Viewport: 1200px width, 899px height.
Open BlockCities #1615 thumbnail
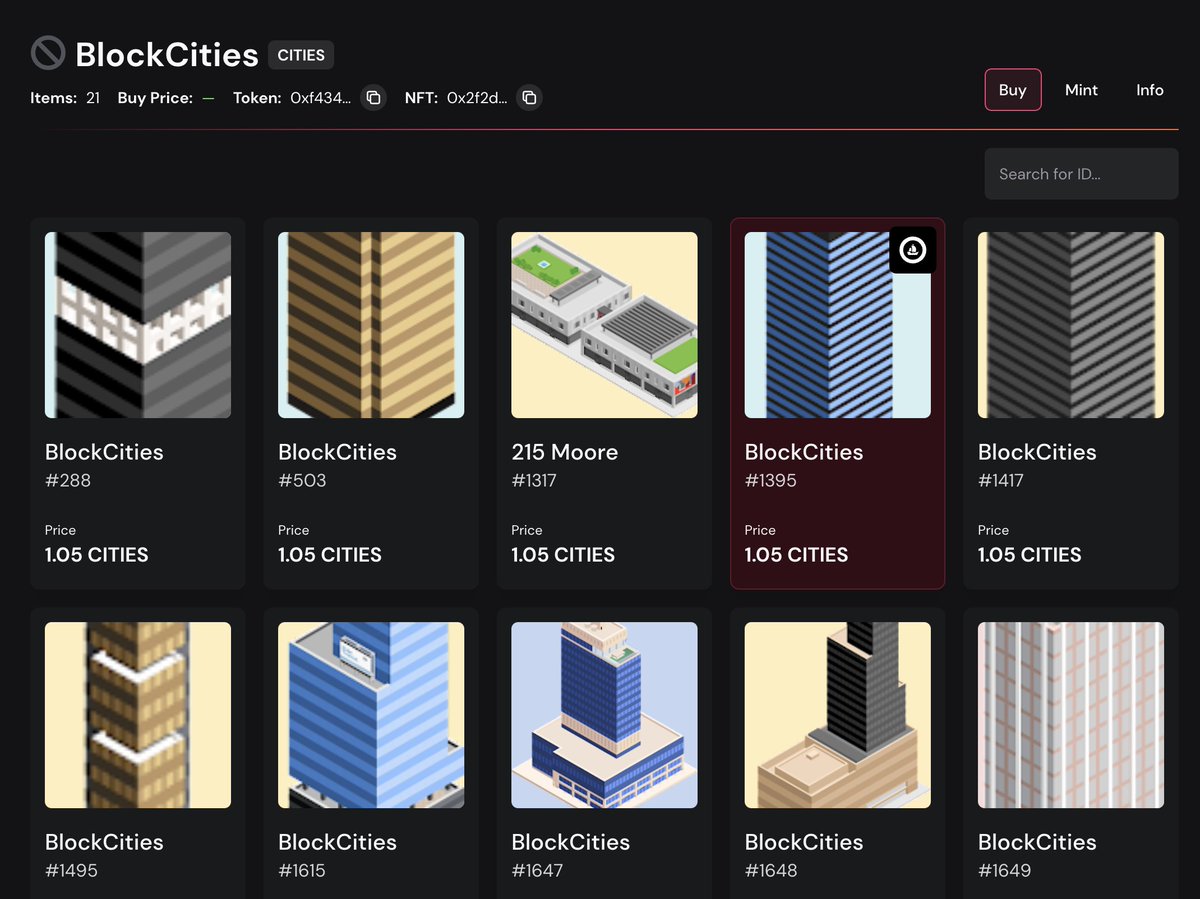click(x=371, y=715)
